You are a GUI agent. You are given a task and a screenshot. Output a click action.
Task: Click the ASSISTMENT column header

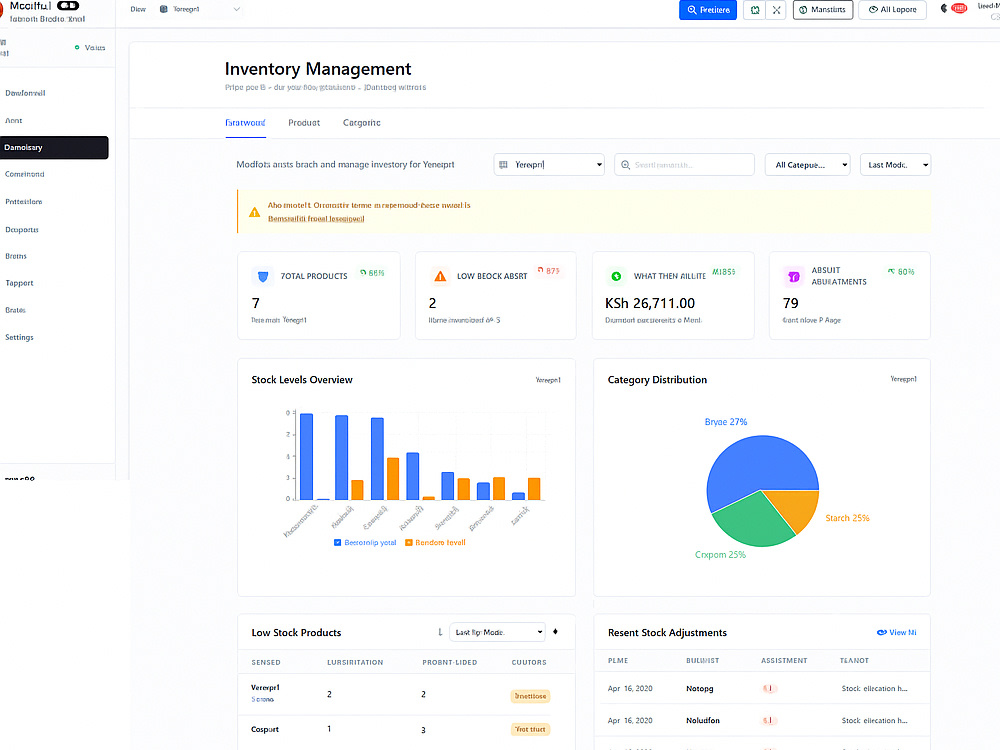(x=784, y=661)
